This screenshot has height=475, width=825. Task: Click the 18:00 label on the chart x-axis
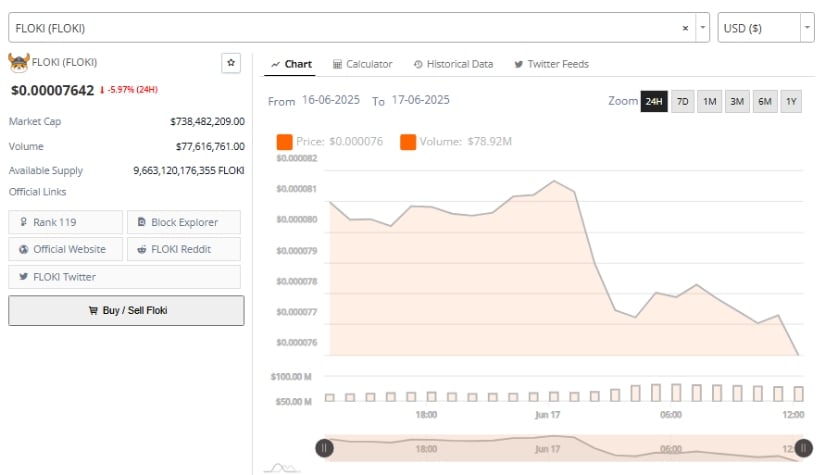(x=426, y=415)
